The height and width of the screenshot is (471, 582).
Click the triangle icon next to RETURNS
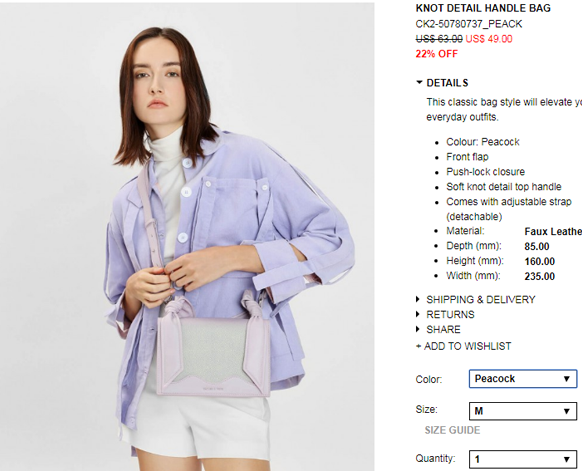[x=418, y=314]
